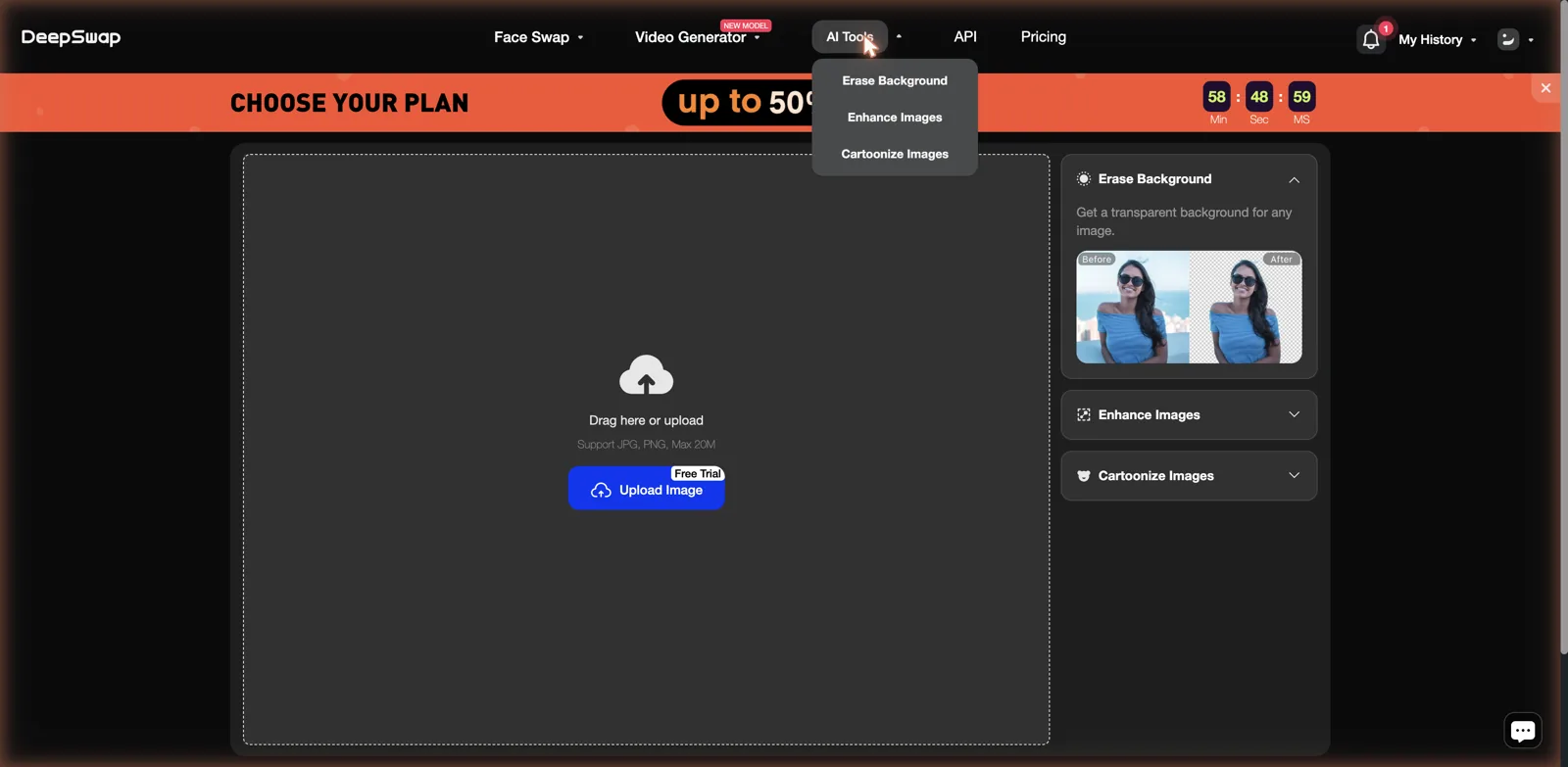Click the cloud upload icon above the drag text
Viewport: 1568px width, 767px height.
(x=646, y=374)
